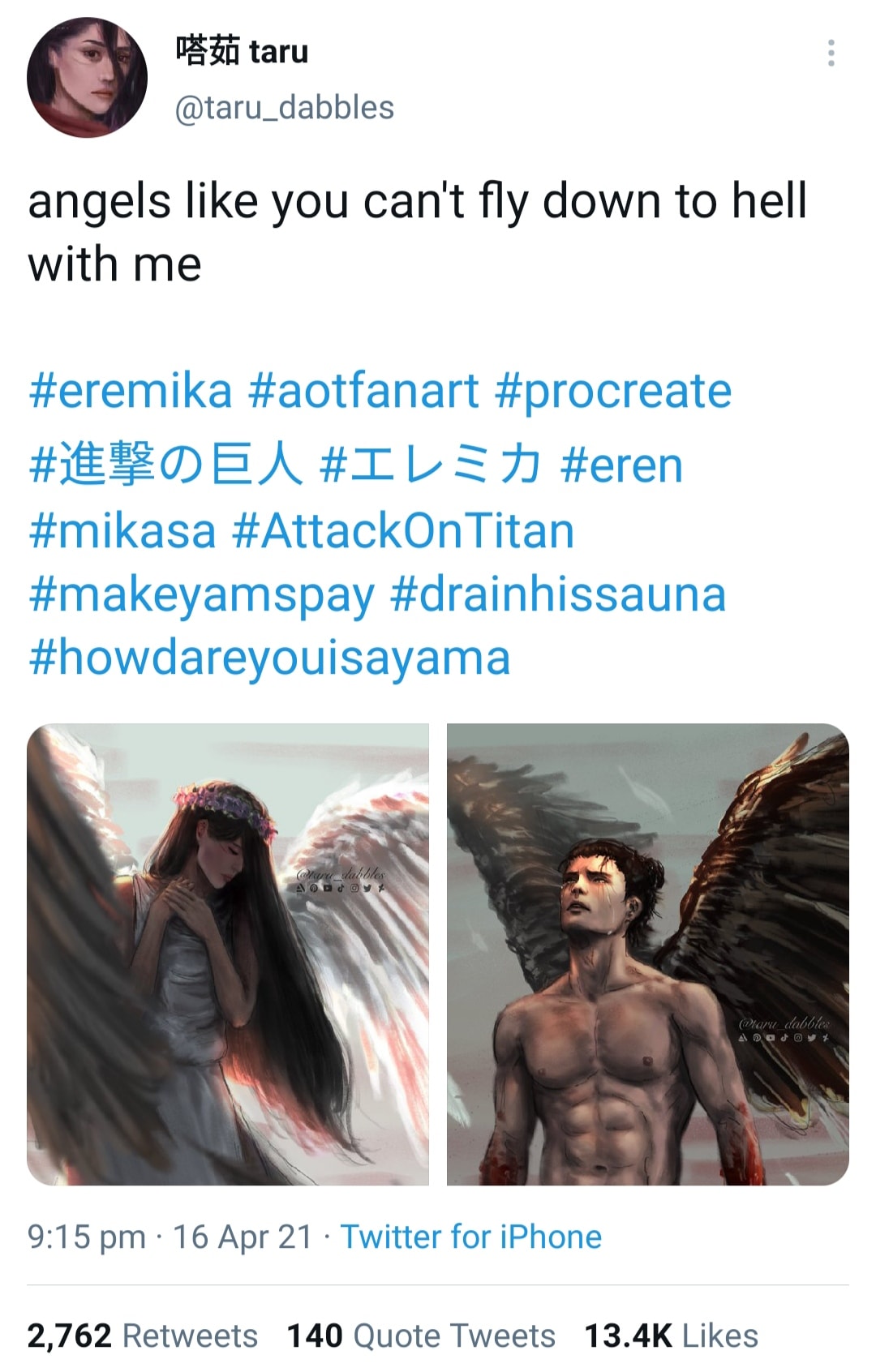View the dark-winged shirtless man artwork
This screenshot has width=876, height=1372.
click(648, 954)
